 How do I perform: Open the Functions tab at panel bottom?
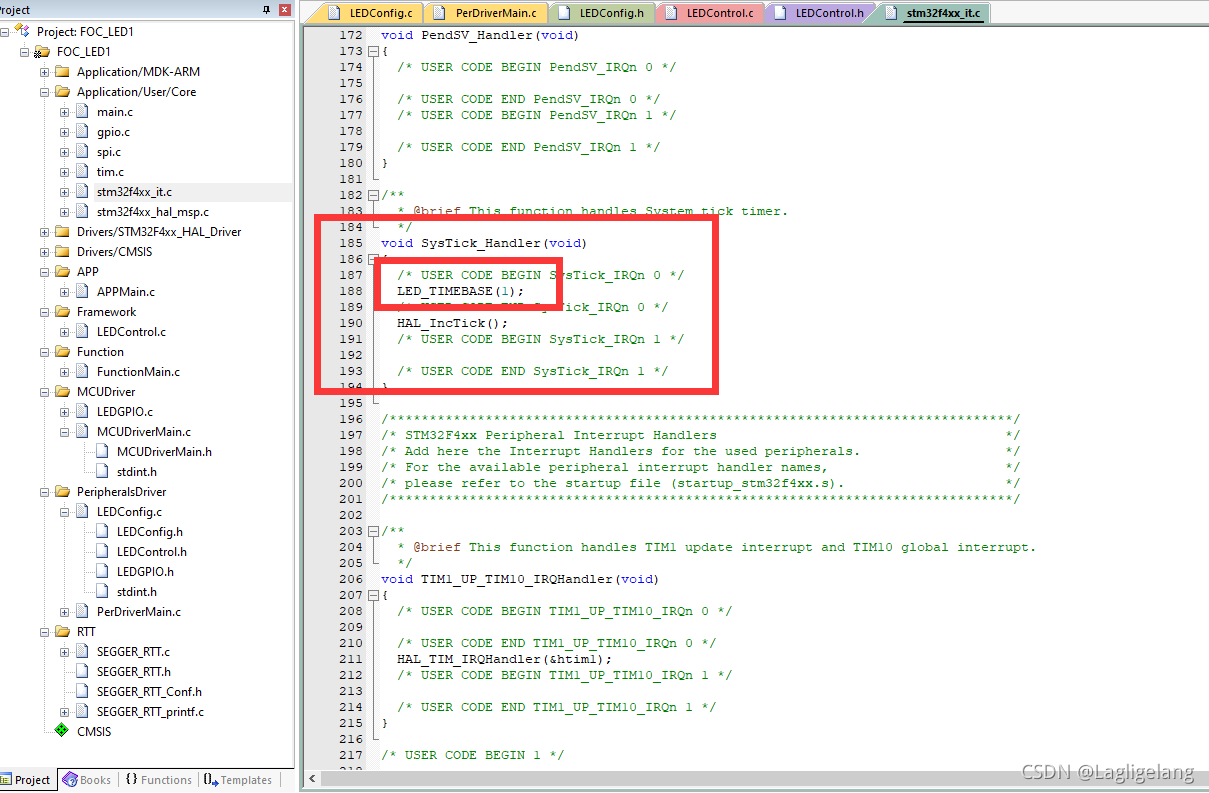(x=159, y=780)
